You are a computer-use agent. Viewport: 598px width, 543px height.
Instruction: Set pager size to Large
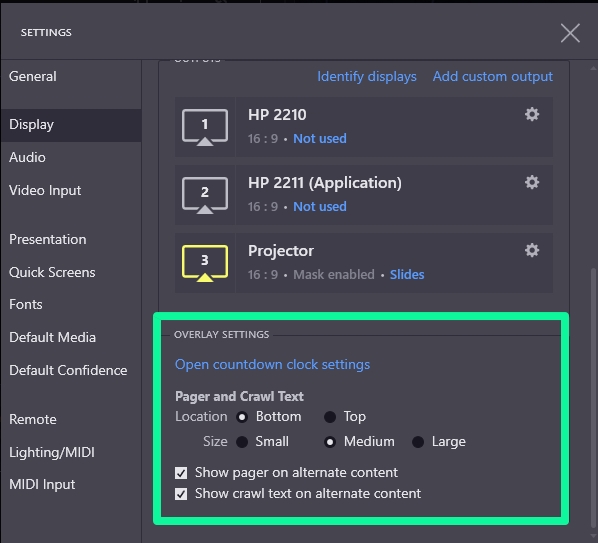(x=418, y=442)
